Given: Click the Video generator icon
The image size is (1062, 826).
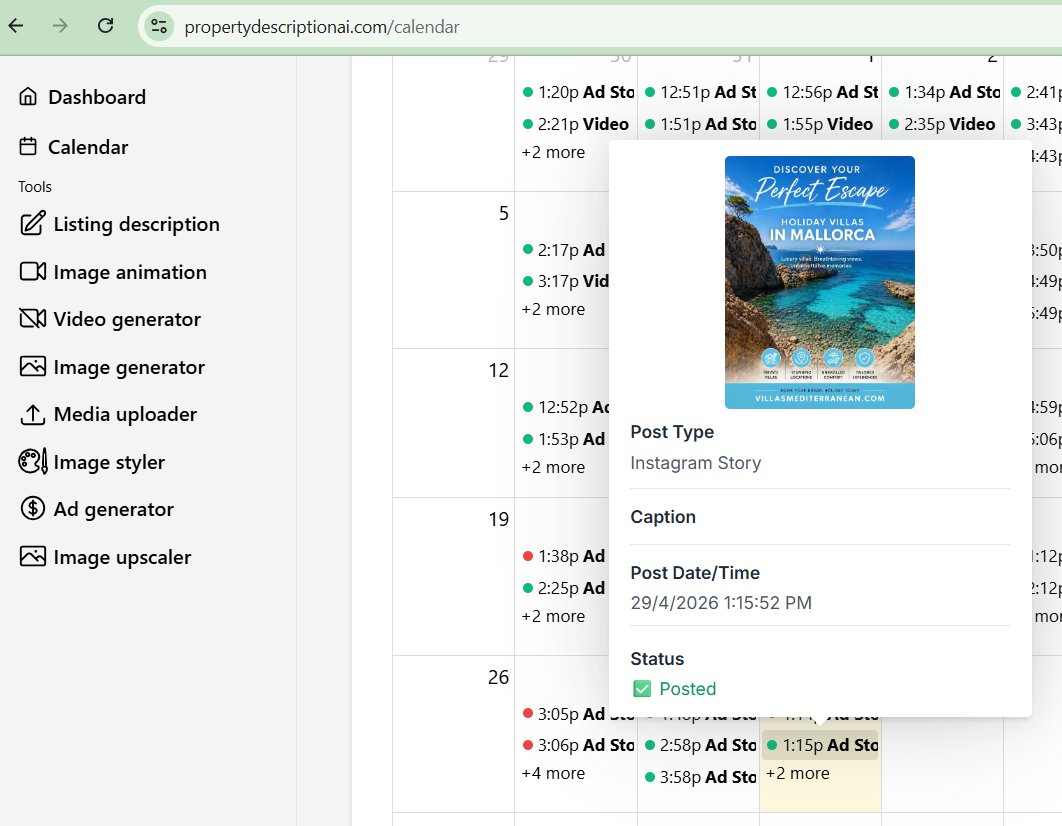Looking at the screenshot, I should (x=33, y=318).
